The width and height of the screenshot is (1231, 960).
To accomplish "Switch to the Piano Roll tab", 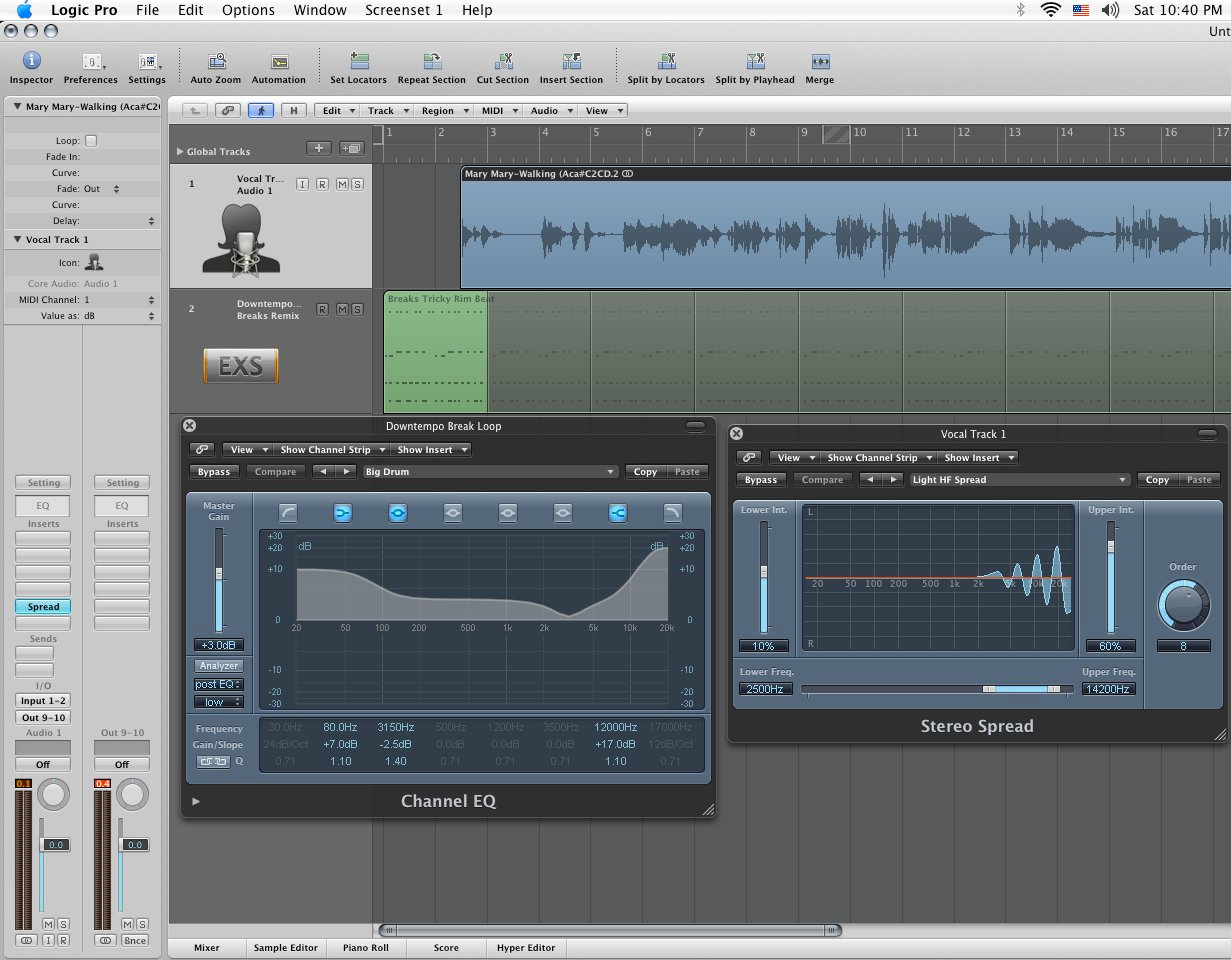I will [x=364, y=947].
